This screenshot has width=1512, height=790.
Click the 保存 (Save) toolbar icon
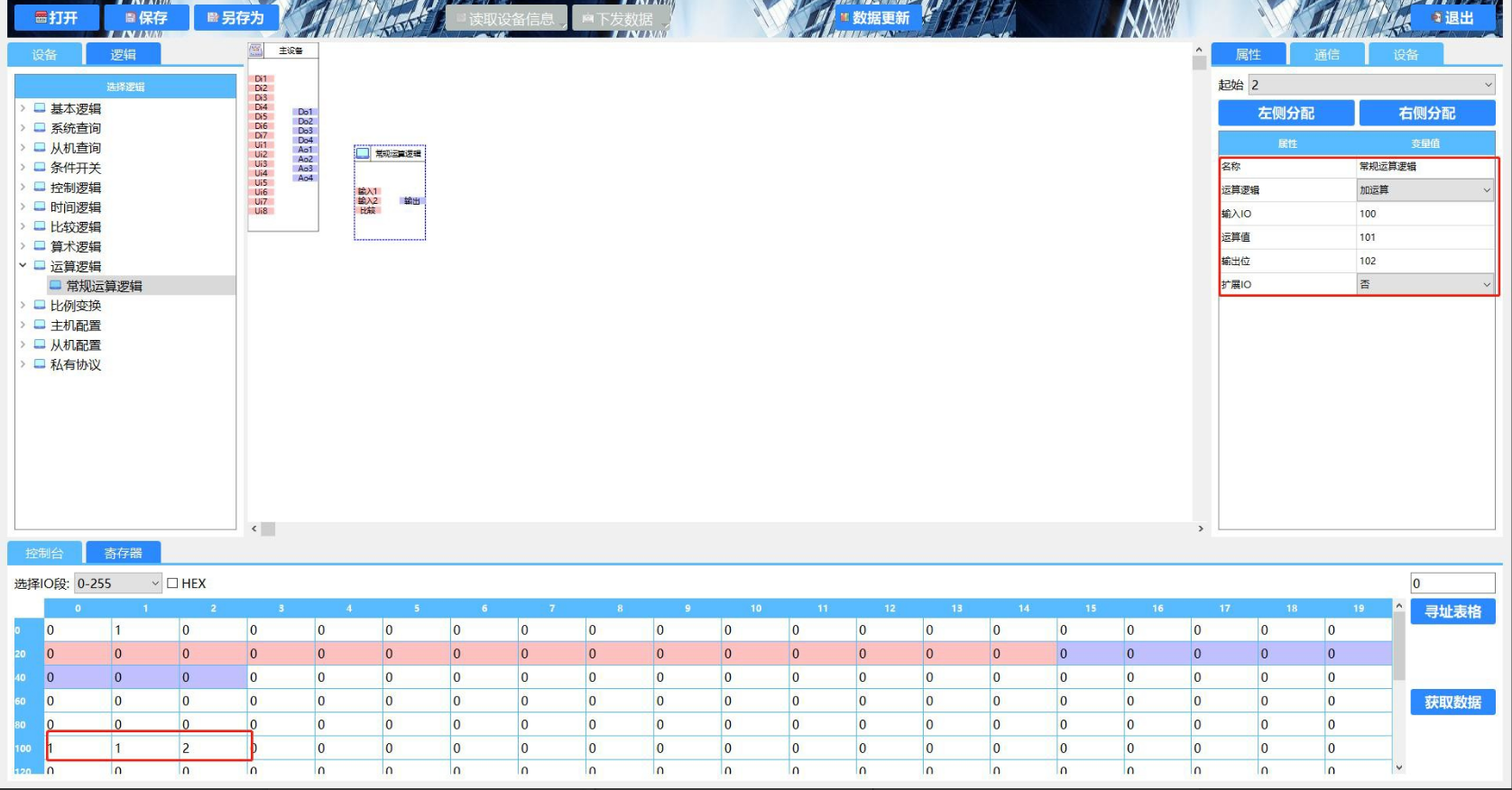point(131,18)
